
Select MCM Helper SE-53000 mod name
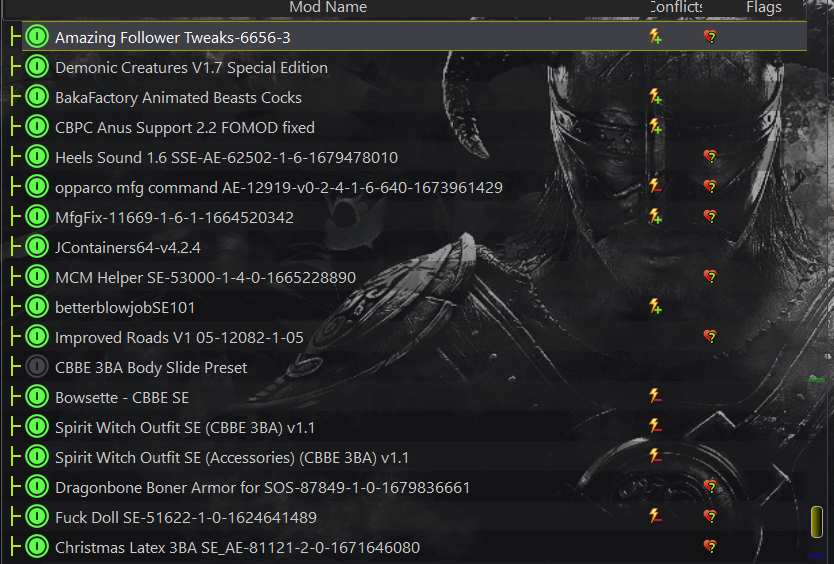(x=205, y=278)
